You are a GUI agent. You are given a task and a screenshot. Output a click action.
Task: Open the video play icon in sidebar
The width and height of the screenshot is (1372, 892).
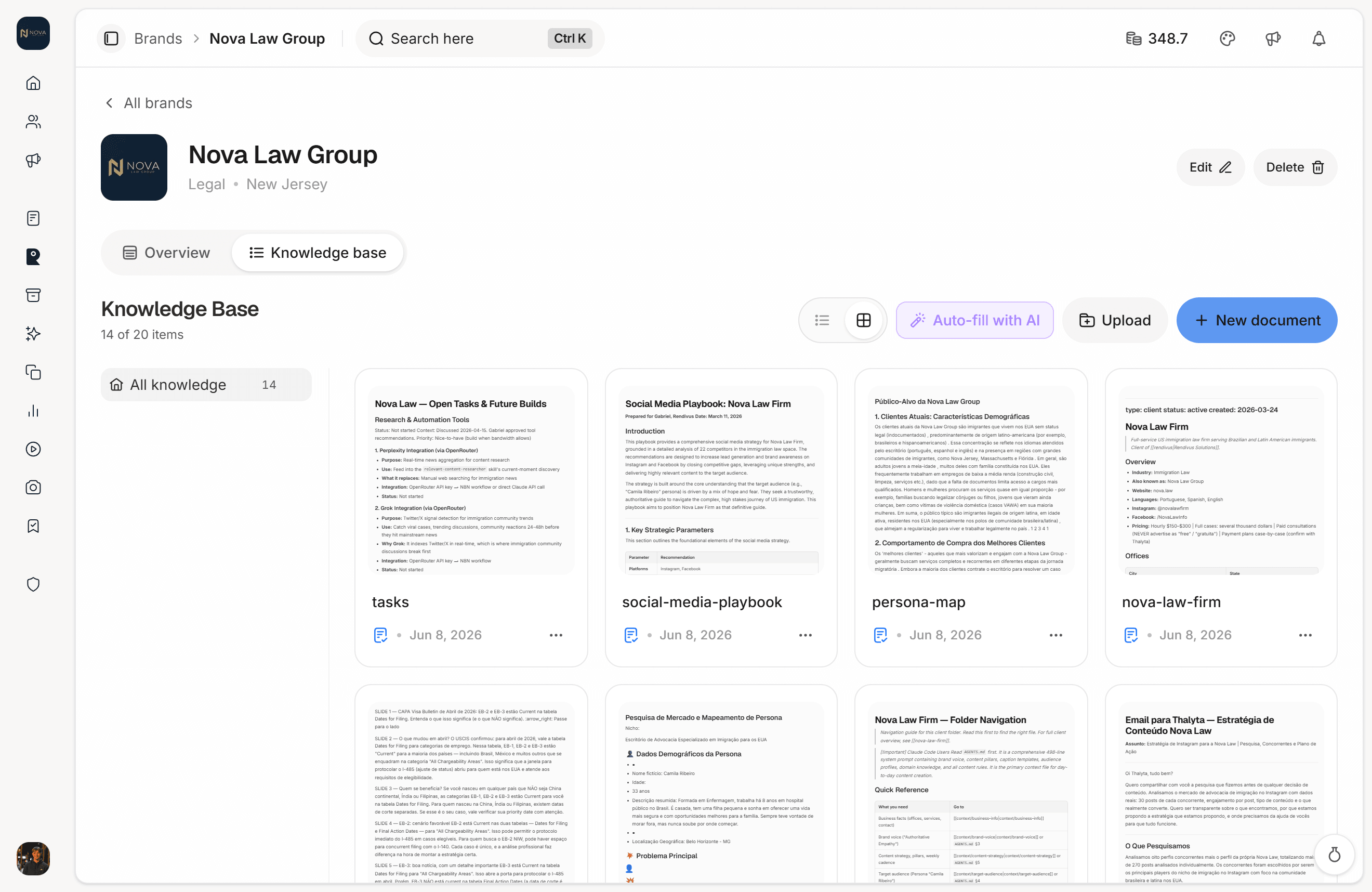point(33,449)
